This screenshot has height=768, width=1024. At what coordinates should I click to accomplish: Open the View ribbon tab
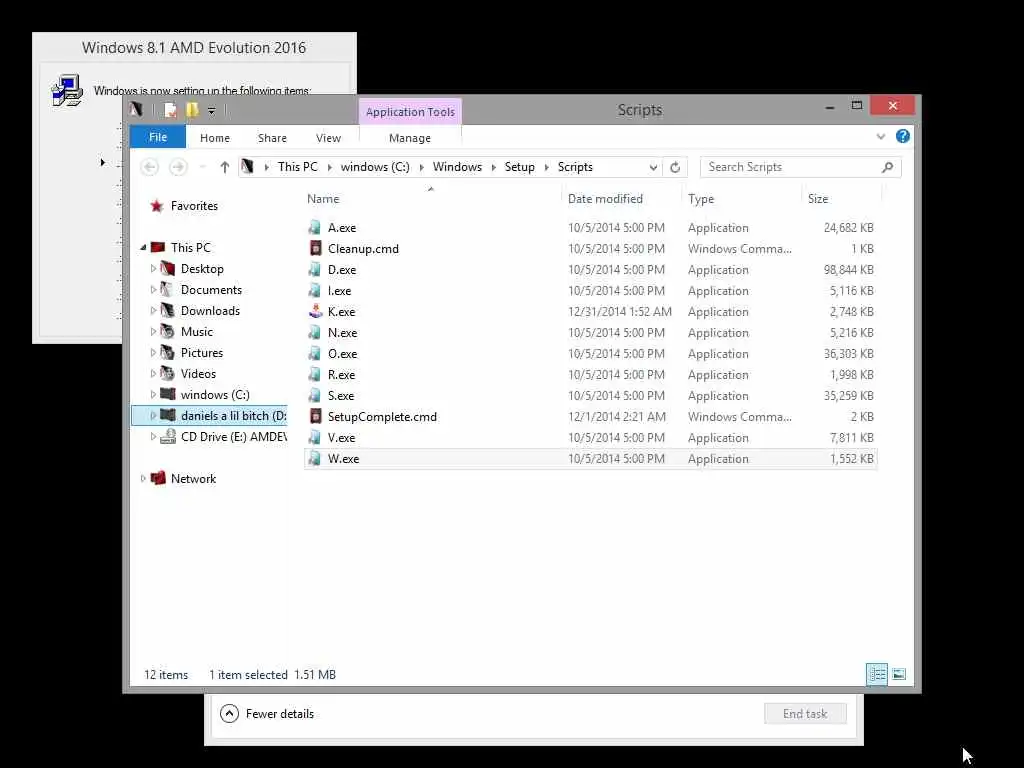[x=328, y=138]
